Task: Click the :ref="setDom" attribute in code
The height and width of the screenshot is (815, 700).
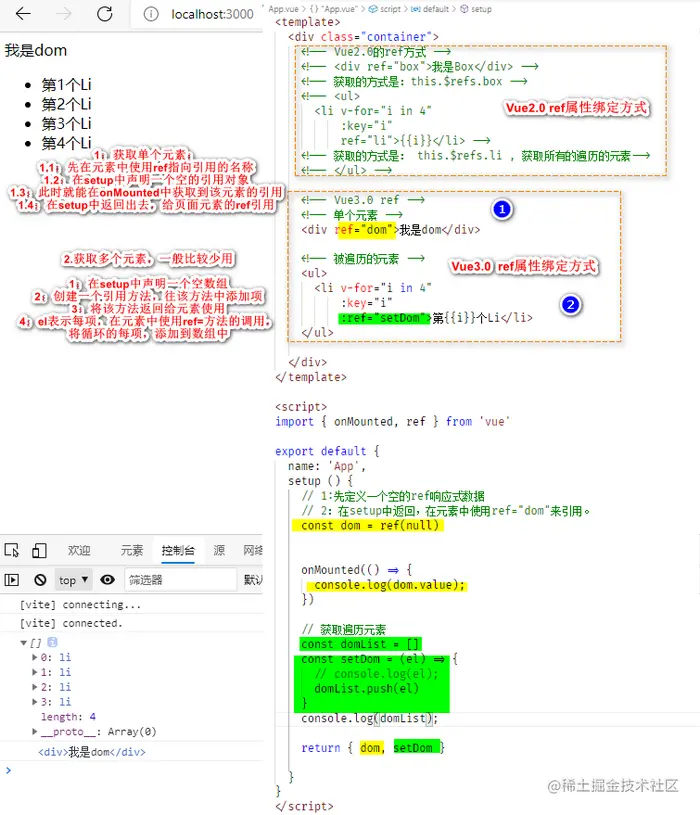Action: [385, 318]
